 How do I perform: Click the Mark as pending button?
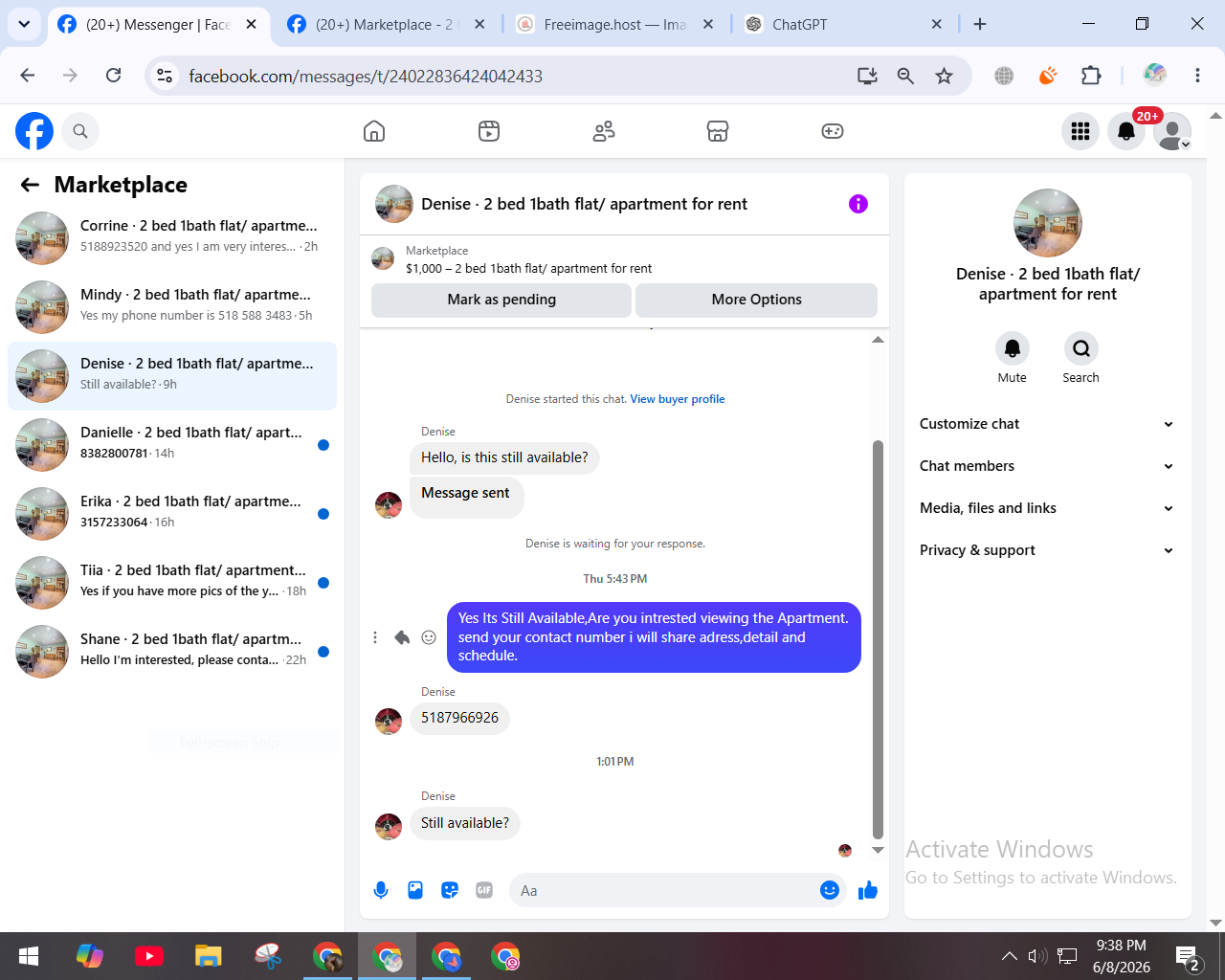(x=501, y=300)
